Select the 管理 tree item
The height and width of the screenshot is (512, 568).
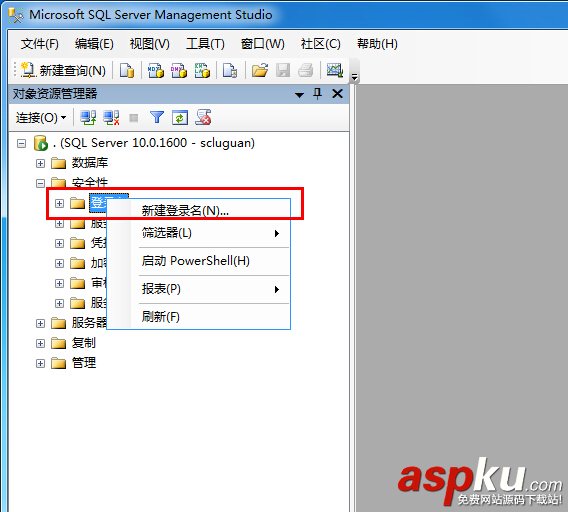point(84,362)
